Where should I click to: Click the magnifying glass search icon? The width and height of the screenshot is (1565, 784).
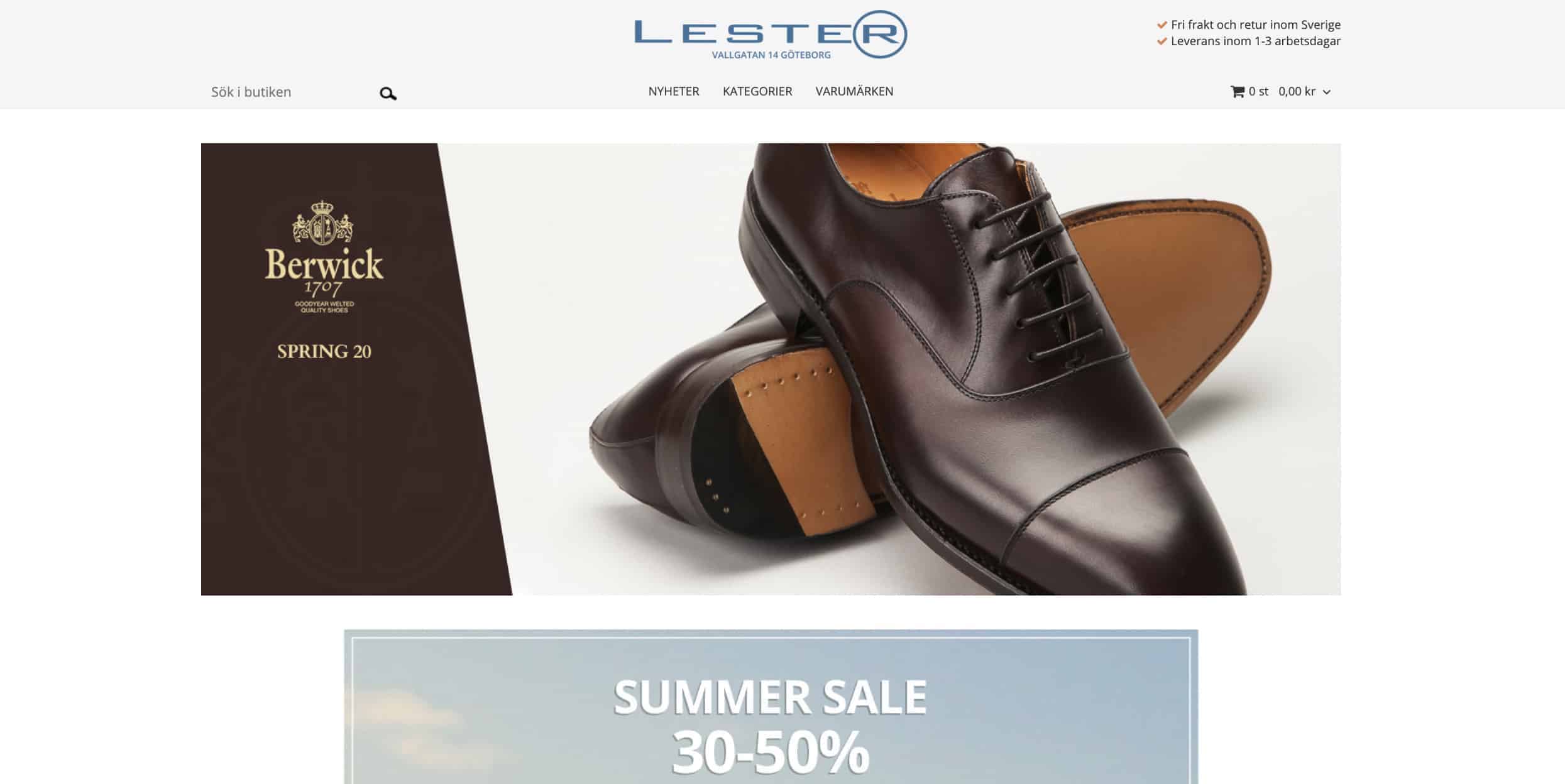click(388, 94)
